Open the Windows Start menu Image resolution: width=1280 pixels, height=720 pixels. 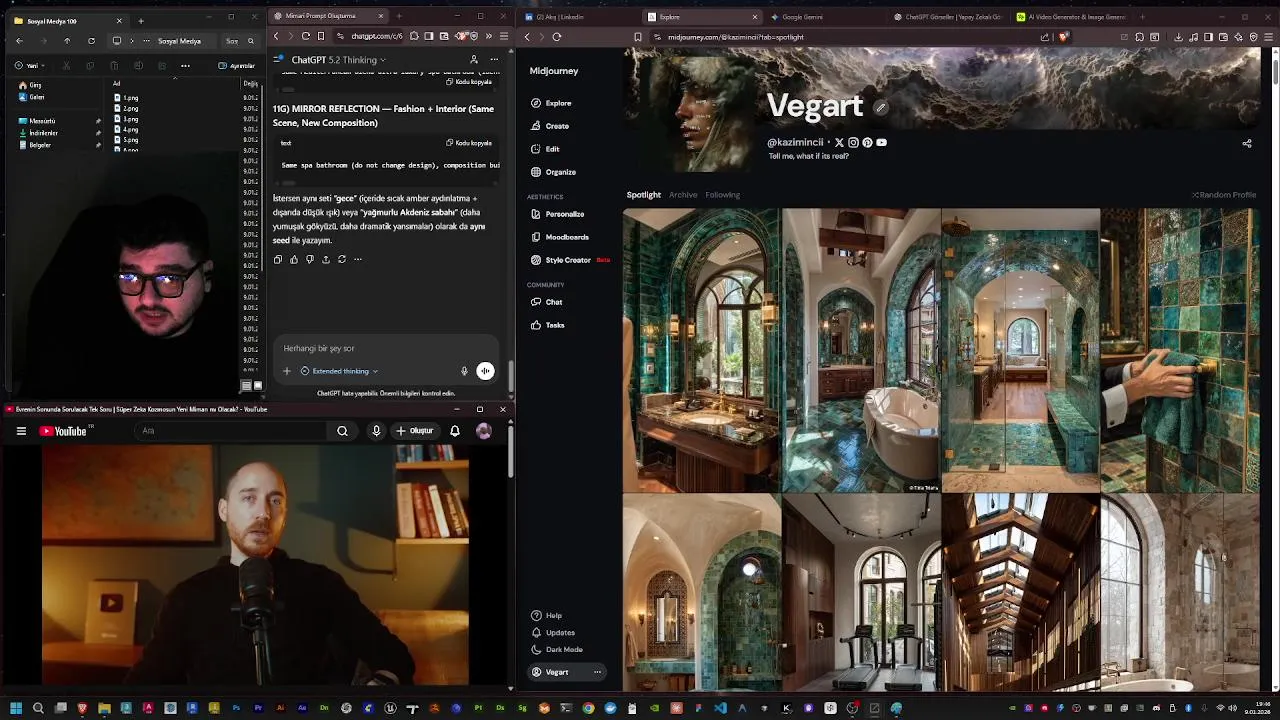pos(16,708)
